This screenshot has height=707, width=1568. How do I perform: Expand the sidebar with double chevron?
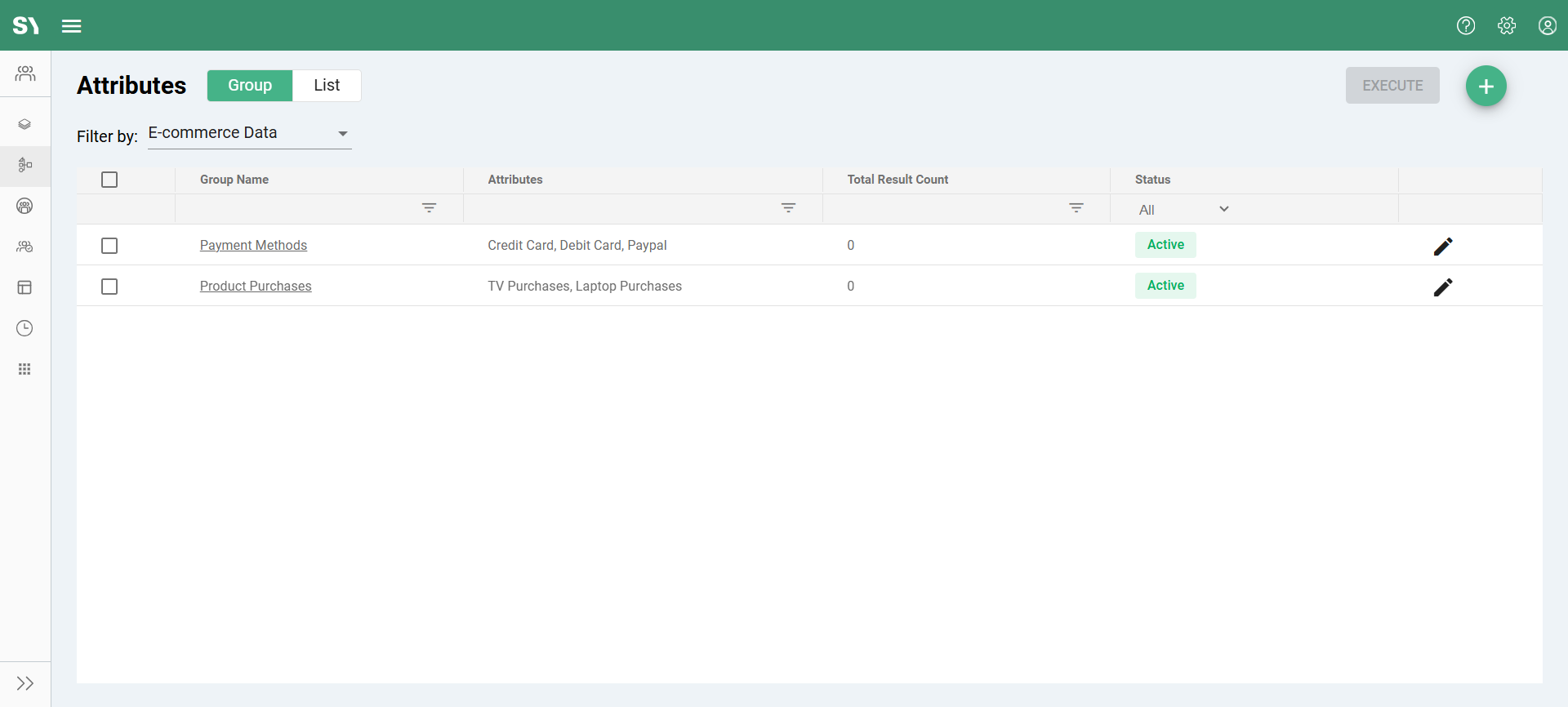click(25, 683)
